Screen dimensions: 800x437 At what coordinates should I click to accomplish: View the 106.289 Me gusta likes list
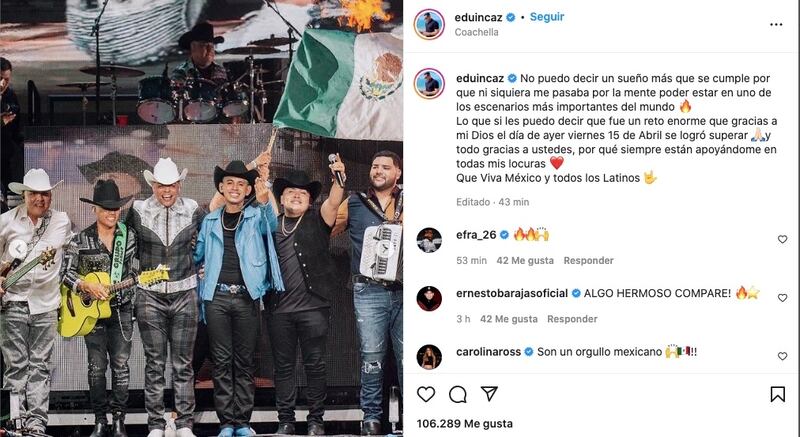[x=465, y=424]
